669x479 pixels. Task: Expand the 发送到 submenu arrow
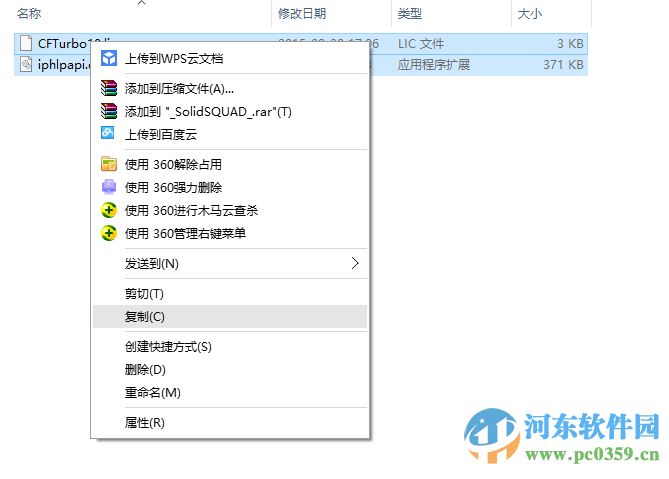(355, 263)
